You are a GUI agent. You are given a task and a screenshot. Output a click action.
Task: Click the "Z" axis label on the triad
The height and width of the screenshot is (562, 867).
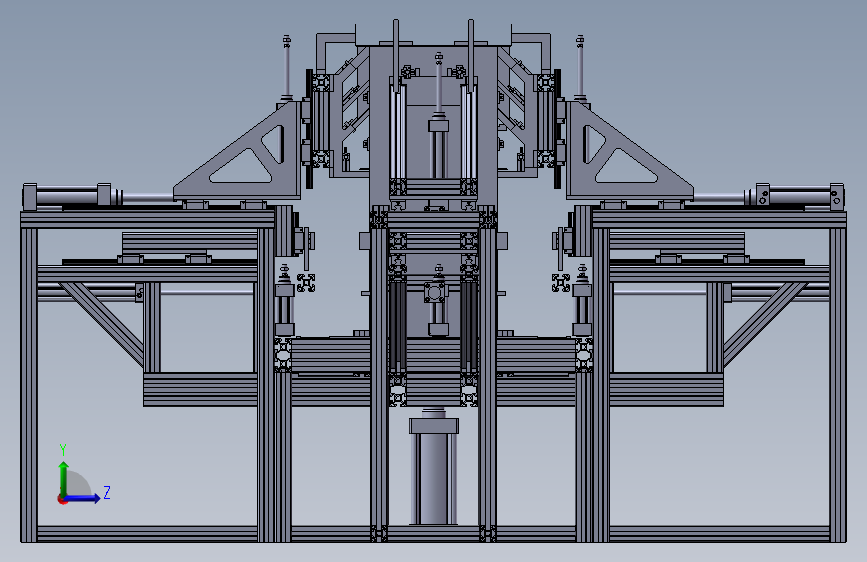107,492
